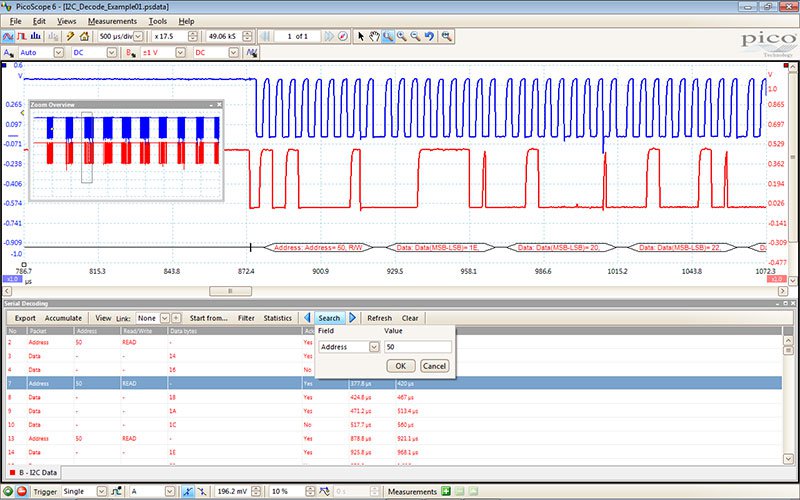Toggle the Accumulate option
This screenshot has height=500, width=800.
pos(66,318)
